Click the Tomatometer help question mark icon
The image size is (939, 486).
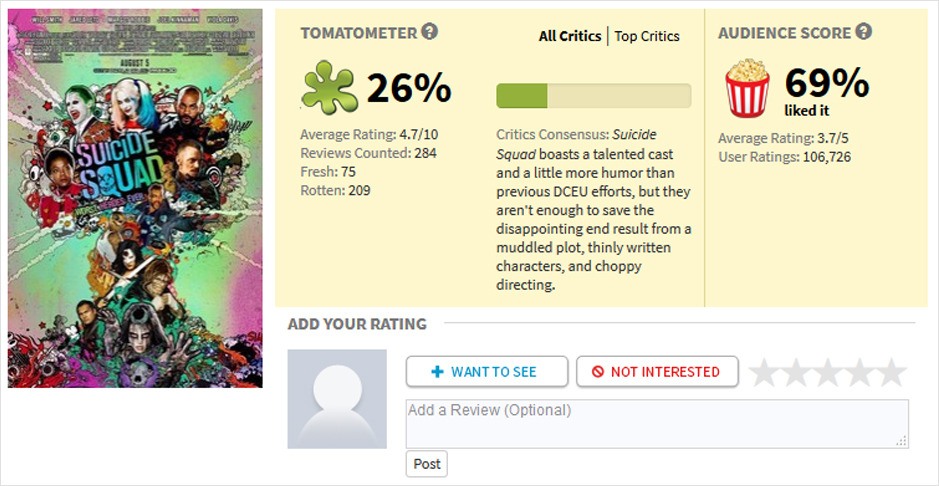point(430,32)
